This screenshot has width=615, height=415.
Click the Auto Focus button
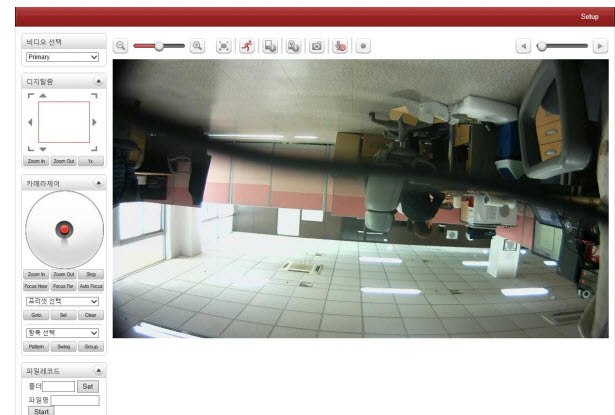pos(91,286)
